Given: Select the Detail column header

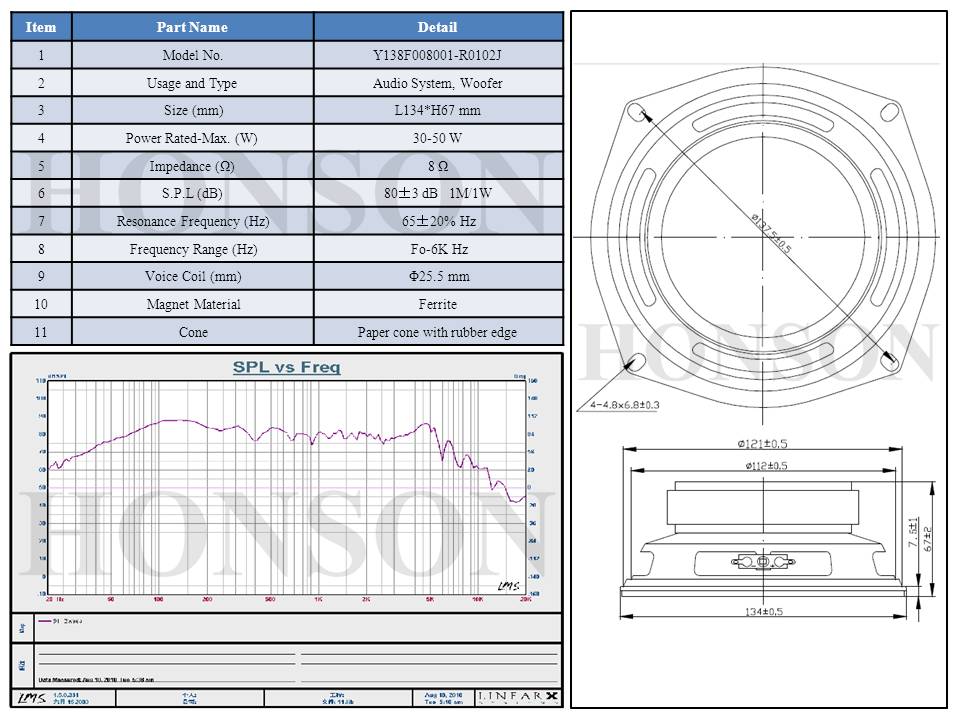Looking at the screenshot, I should [437, 27].
